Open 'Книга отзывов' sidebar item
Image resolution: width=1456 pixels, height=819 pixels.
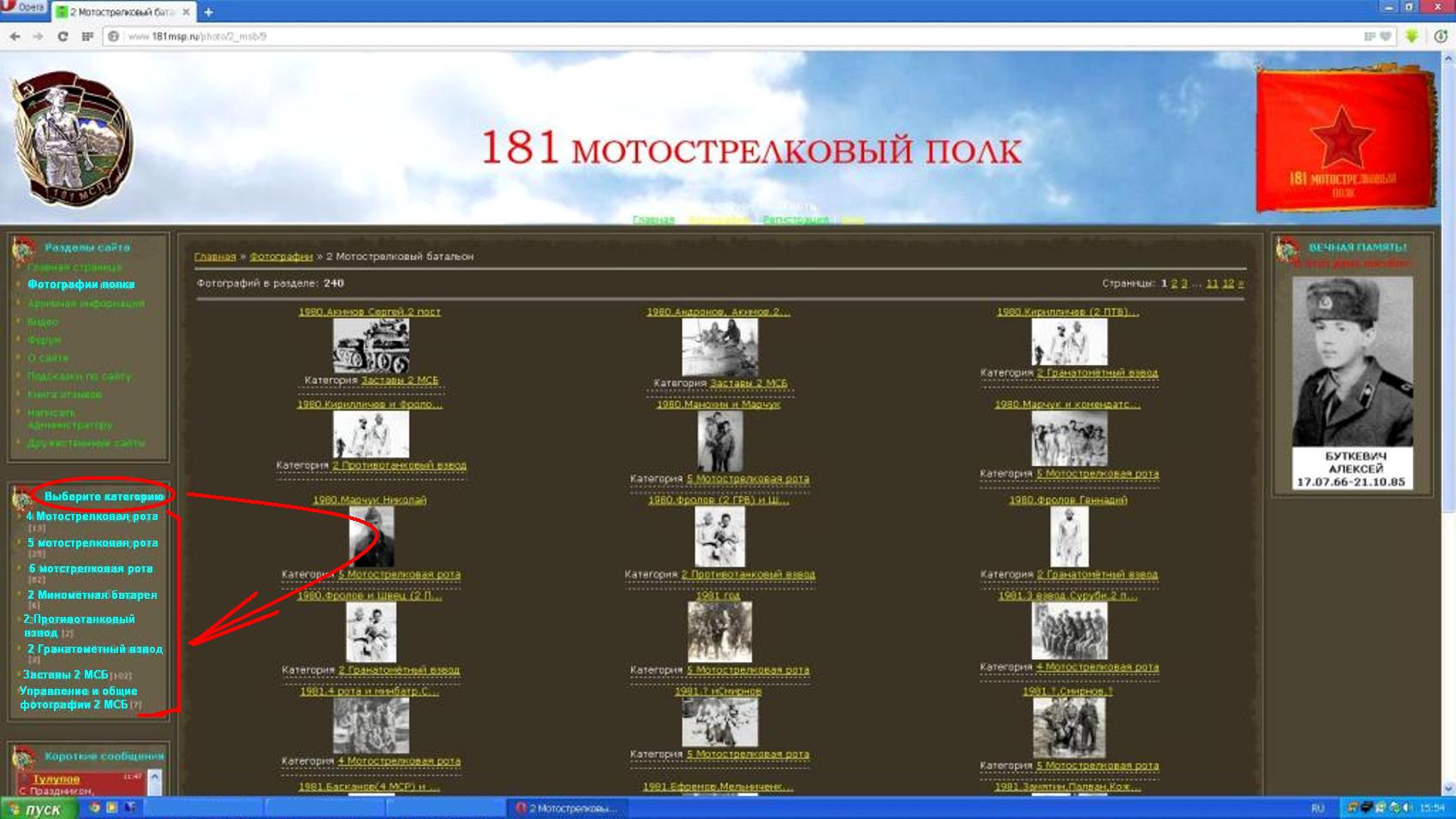[x=64, y=394]
